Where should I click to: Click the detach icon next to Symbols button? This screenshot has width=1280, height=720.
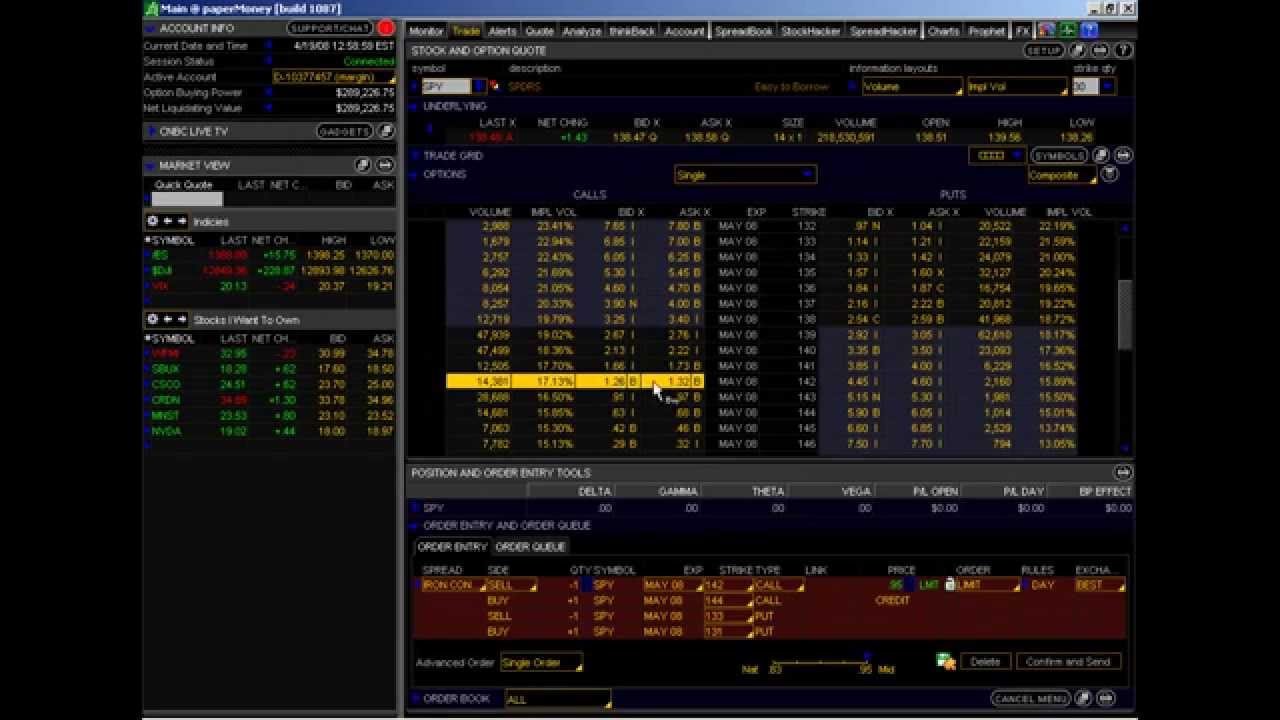click(x=1101, y=155)
